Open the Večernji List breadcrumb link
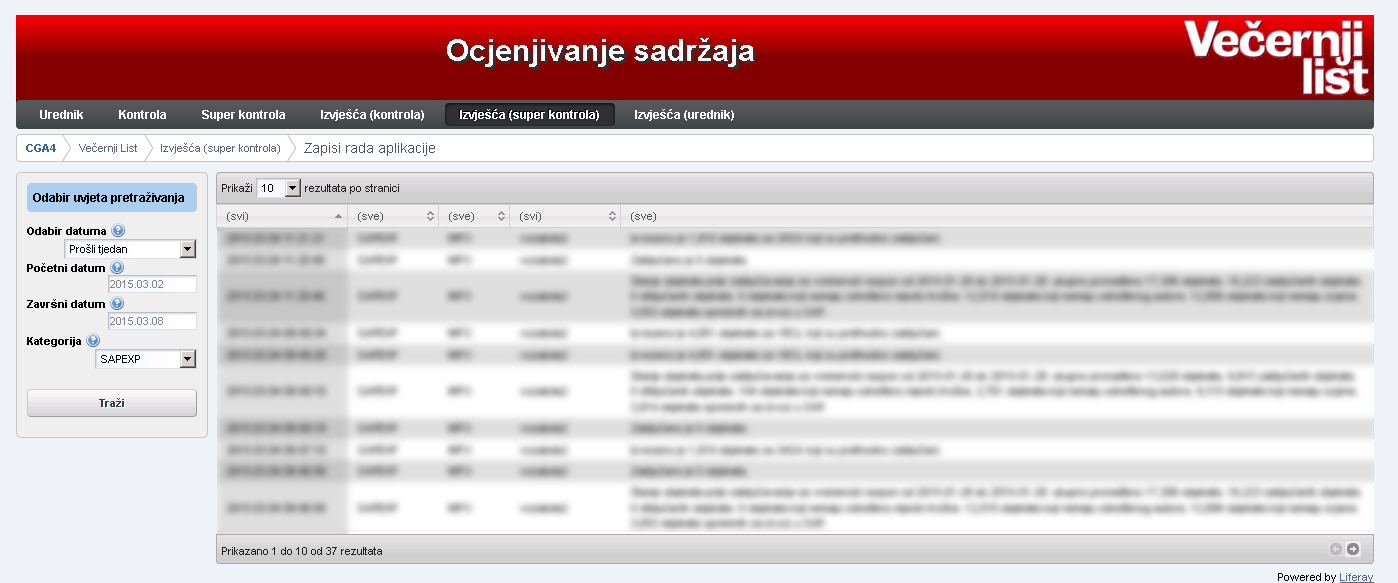Image resolution: width=1398 pixels, height=583 pixels. tap(108, 148)
